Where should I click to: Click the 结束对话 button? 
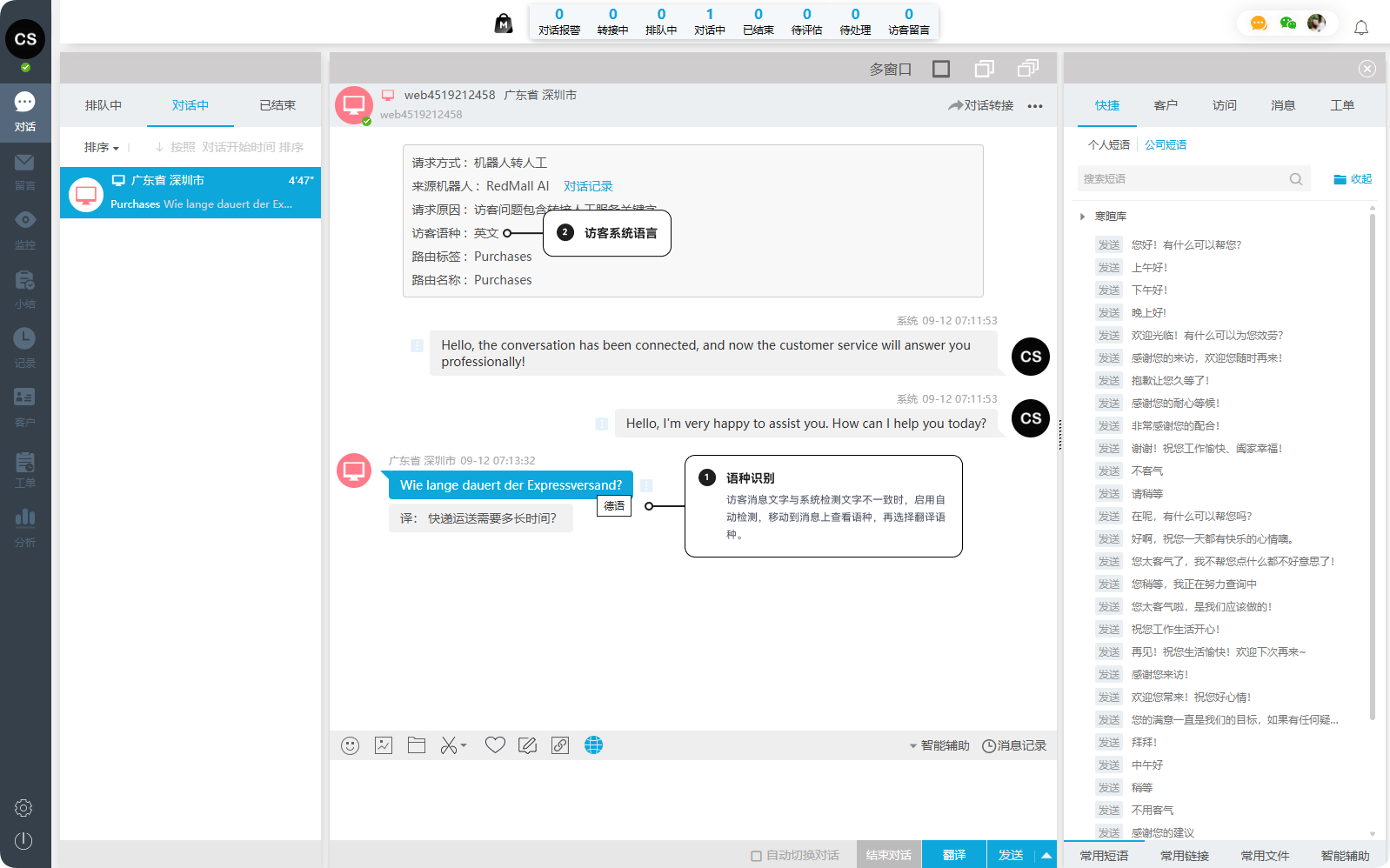coord(888,855)
